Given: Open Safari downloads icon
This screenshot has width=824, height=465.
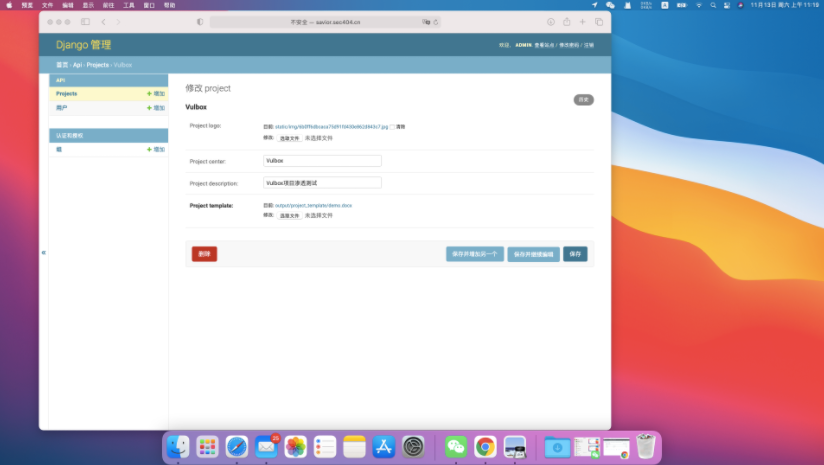Looking at the screenshot, I should coord(551,22).
